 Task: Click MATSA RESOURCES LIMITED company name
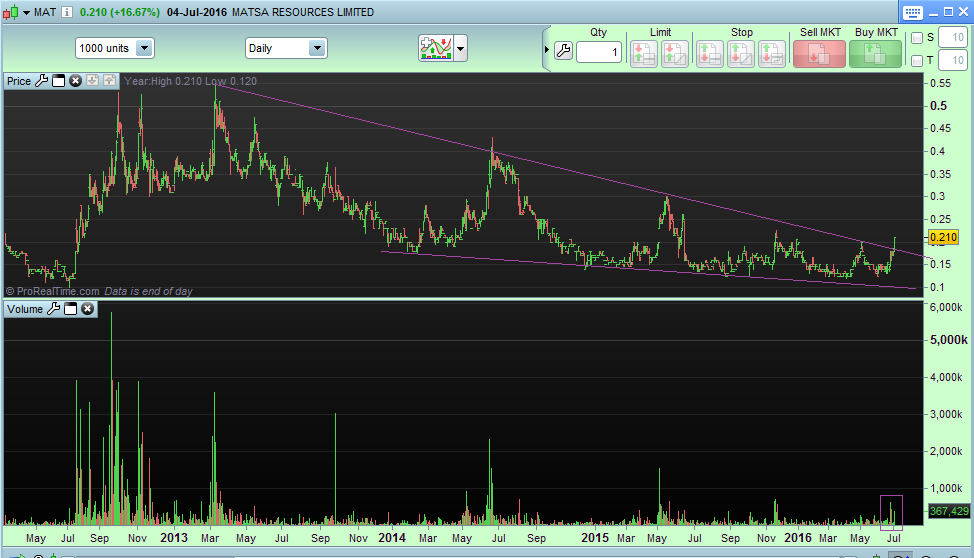(303, 12)
